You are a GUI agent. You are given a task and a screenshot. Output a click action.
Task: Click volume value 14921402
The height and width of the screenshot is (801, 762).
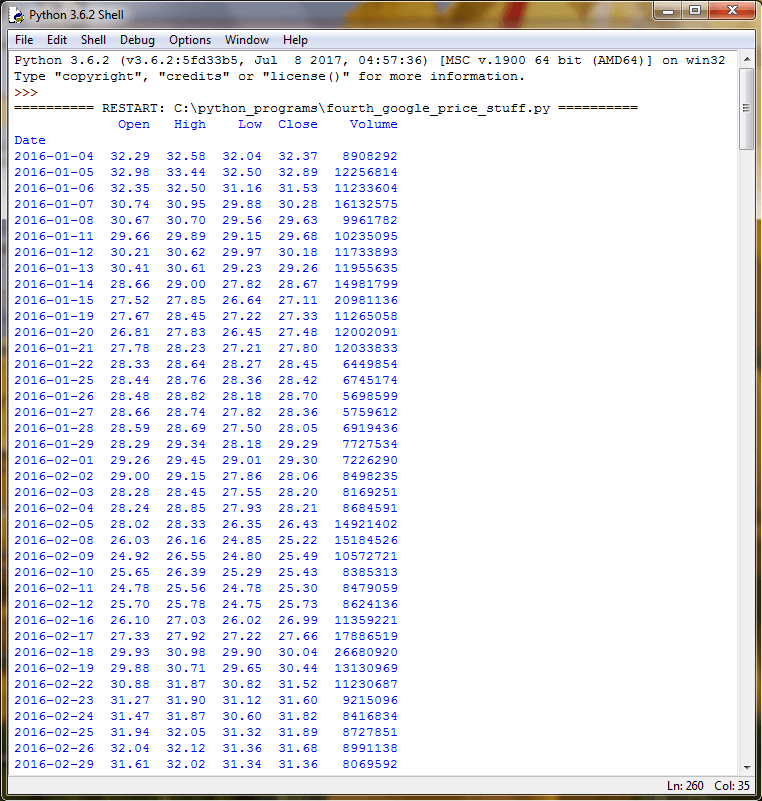(366, 524)
